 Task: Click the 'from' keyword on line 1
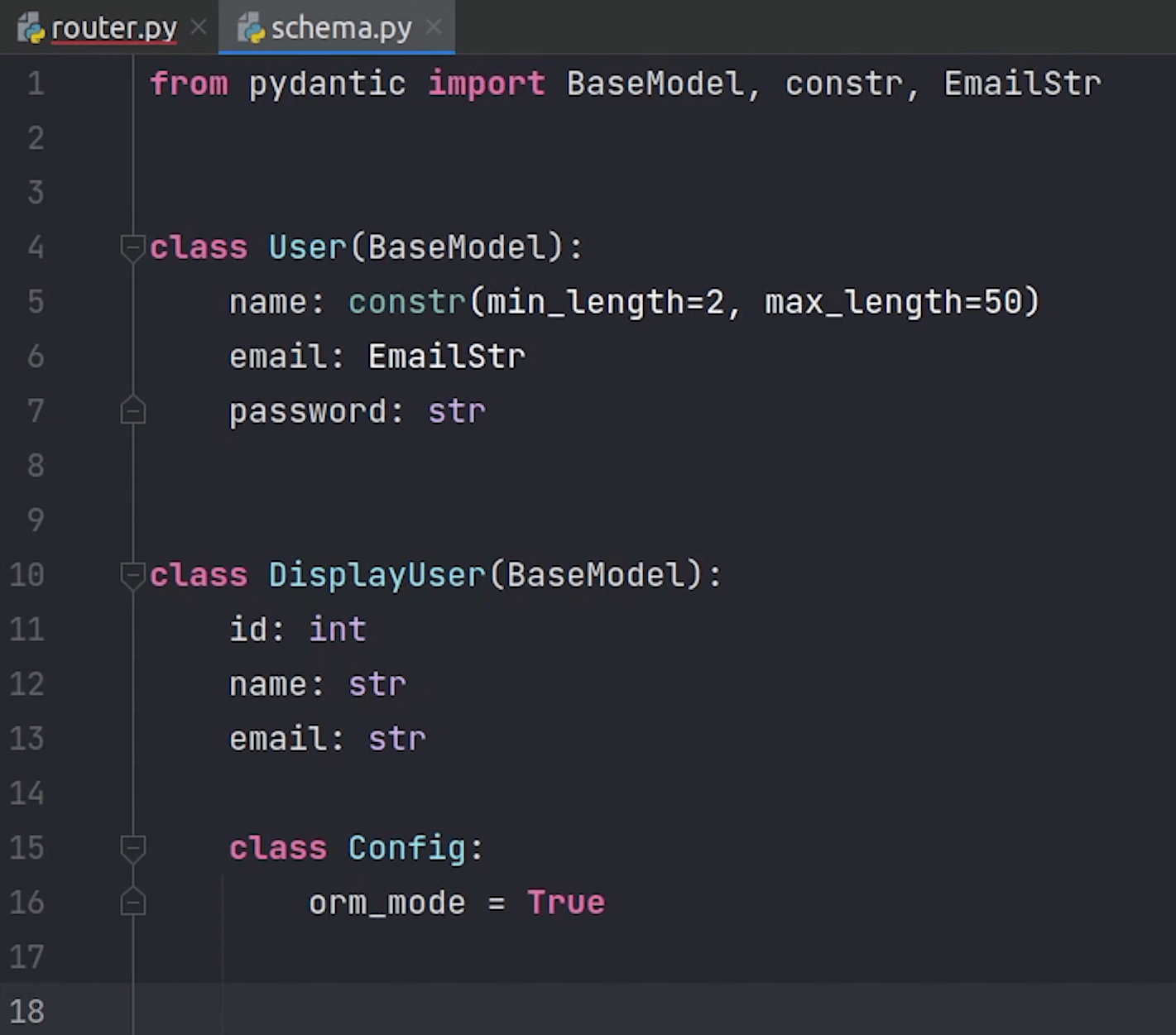tap(189, 84)
